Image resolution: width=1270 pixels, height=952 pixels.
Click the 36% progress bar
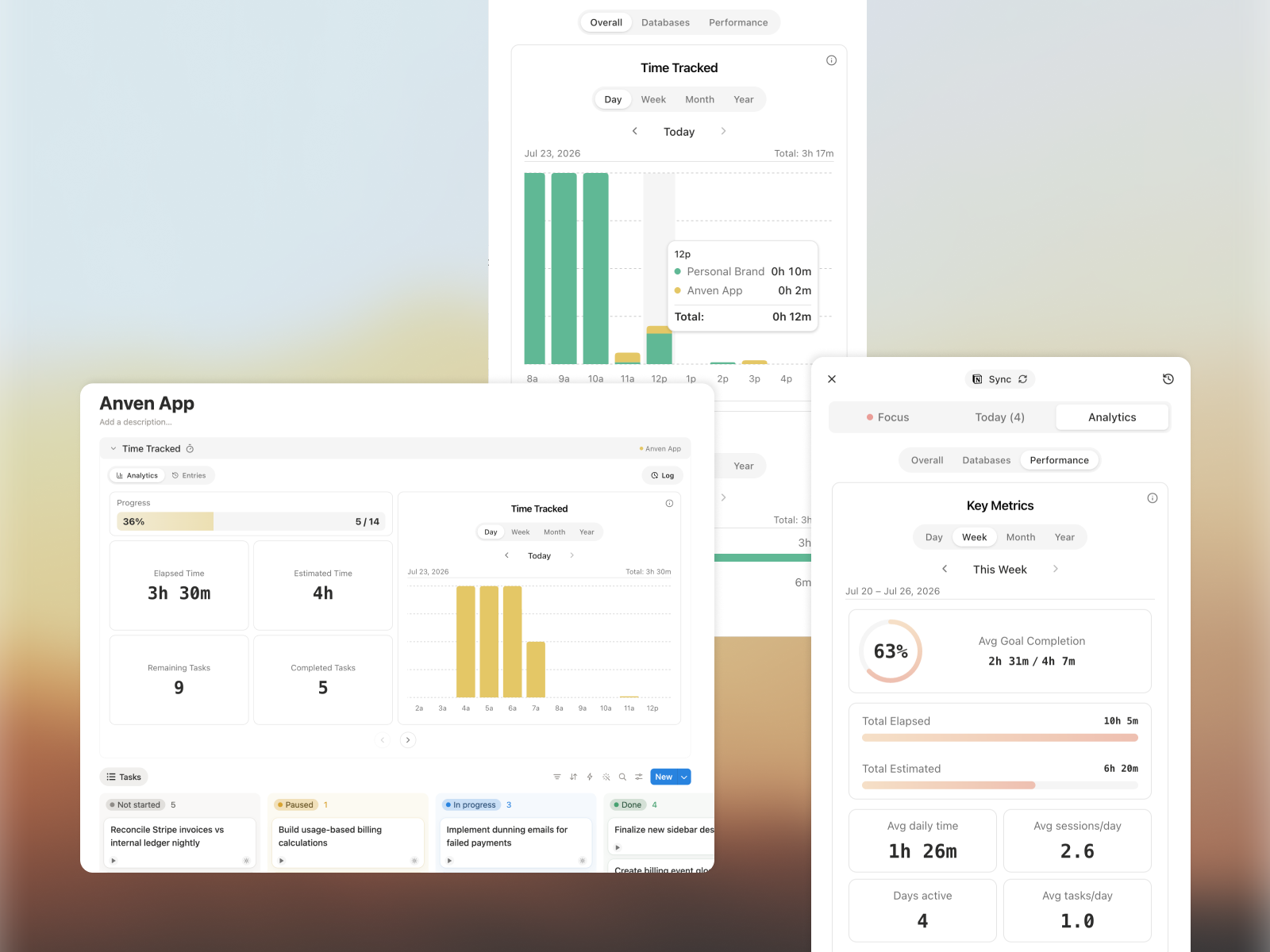click(x=251, y=521)
